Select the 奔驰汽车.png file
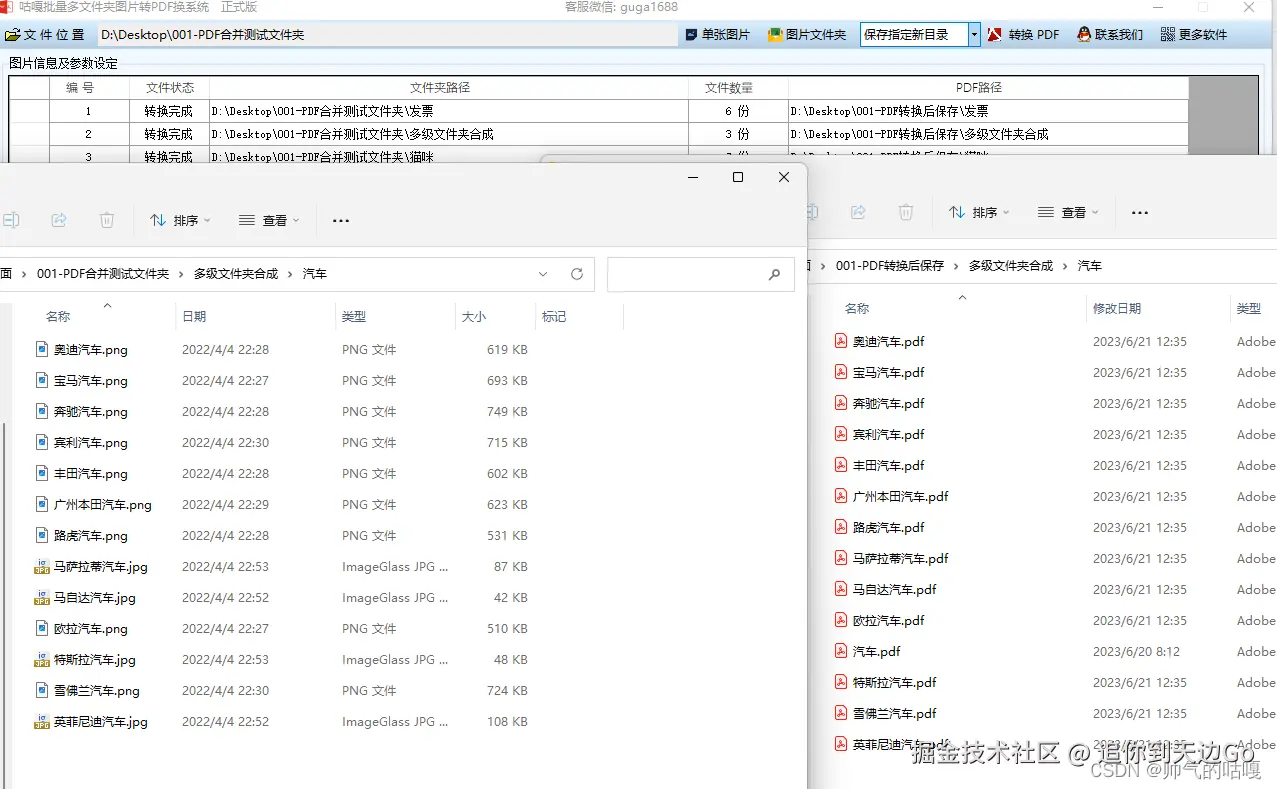Screen dimensions: 1277x789 pos(91,411)
